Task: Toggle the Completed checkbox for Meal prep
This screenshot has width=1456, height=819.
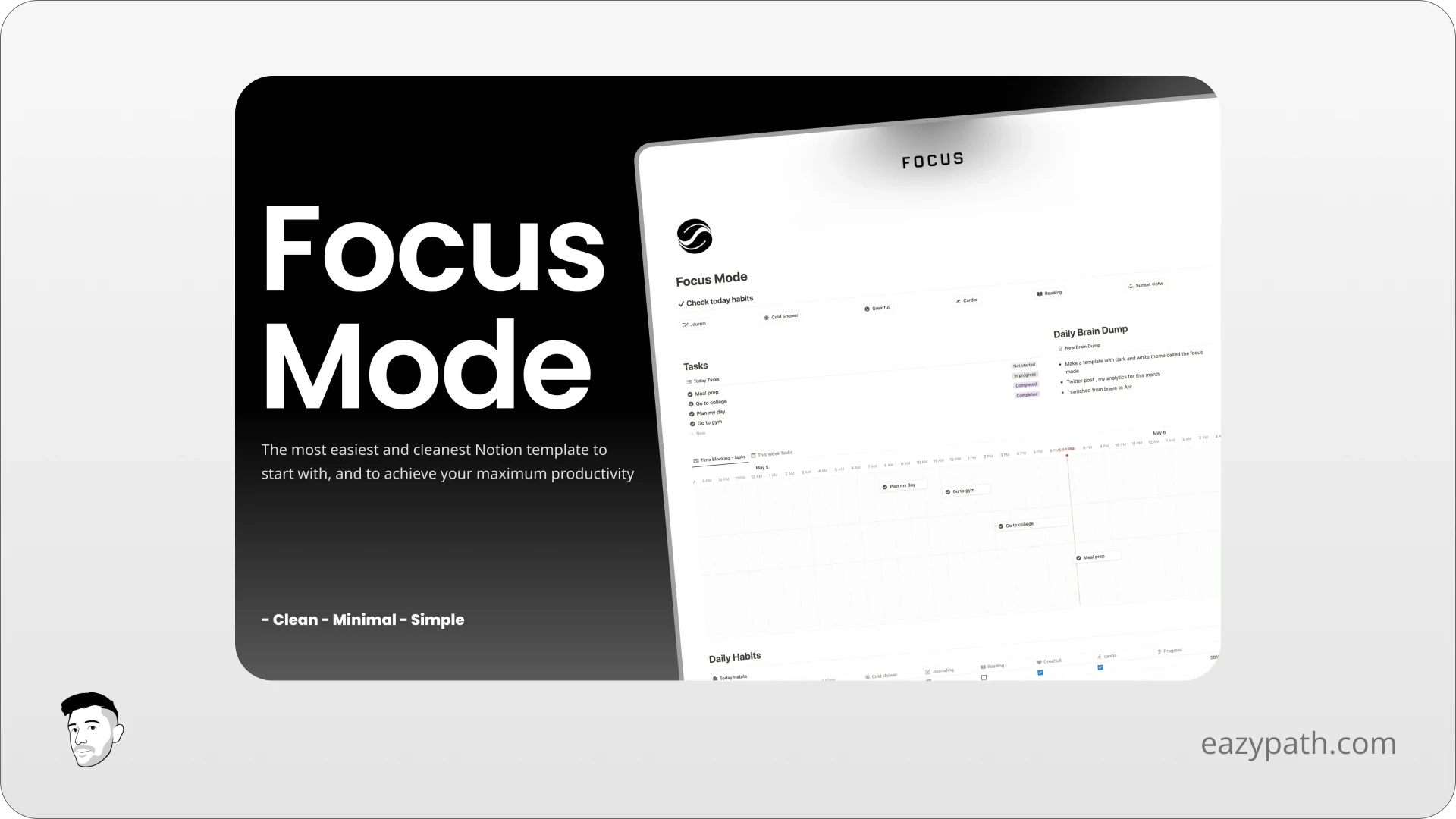Action: [690, 392]
